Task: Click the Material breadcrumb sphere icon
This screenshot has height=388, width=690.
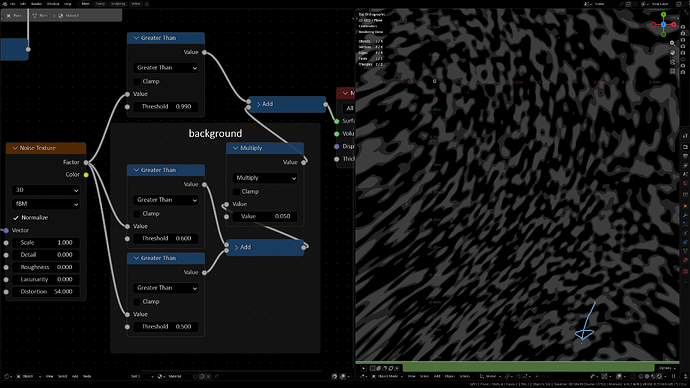Action: click(x=61, y=15)
